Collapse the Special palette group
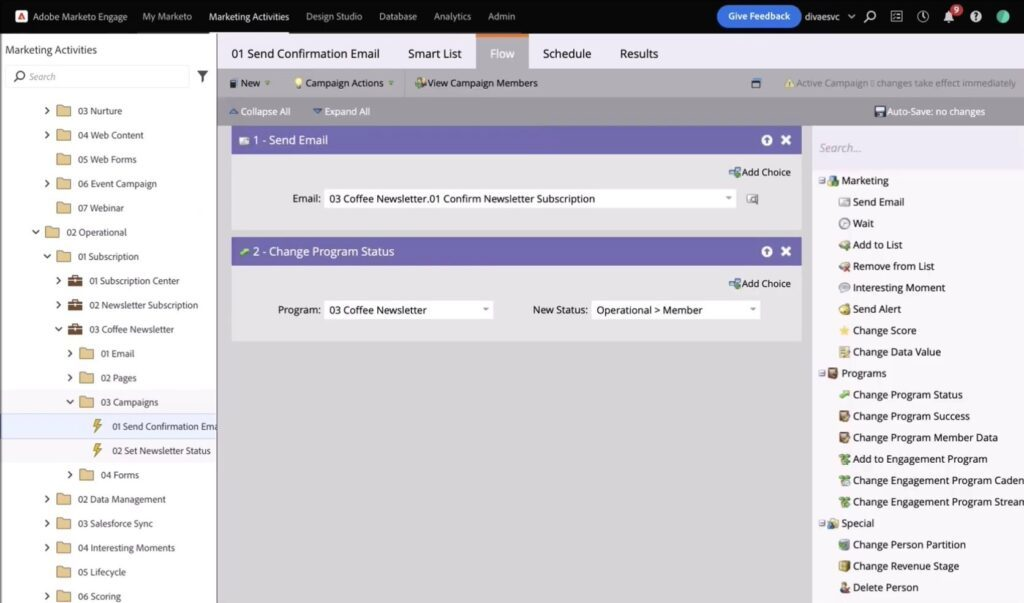This screenshot has width=1024, height=603. click(822, 523)
